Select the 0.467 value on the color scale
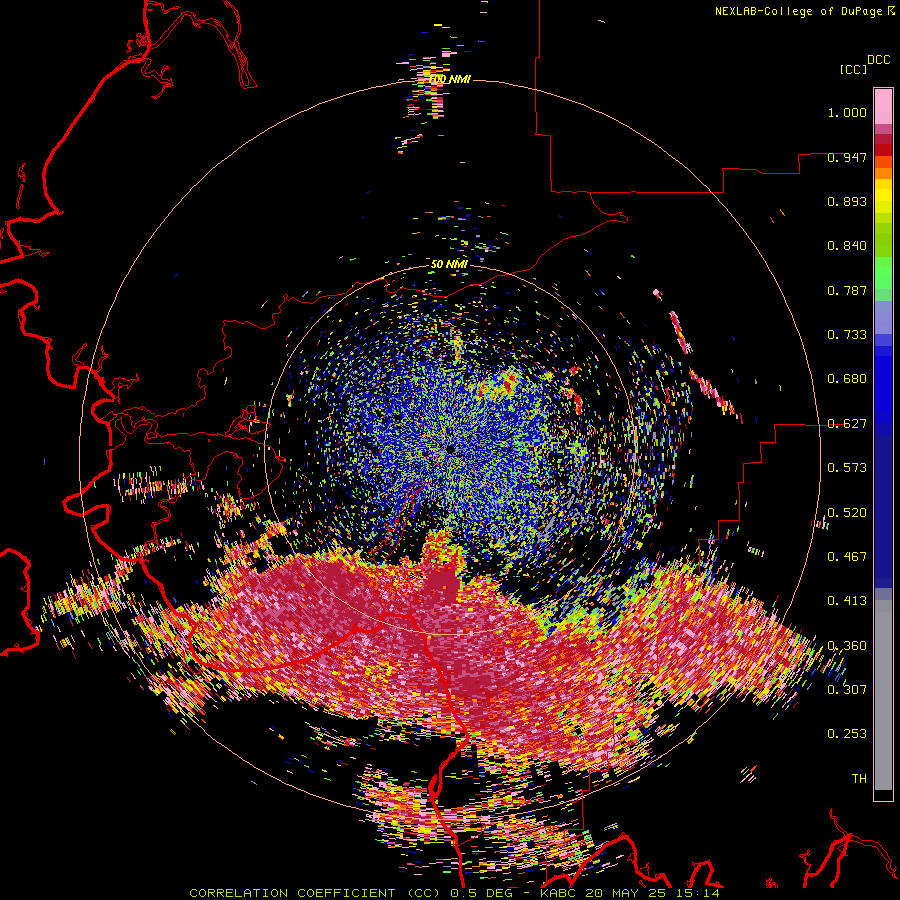This screenshot has width=900, height=900. tap(847, 556)
